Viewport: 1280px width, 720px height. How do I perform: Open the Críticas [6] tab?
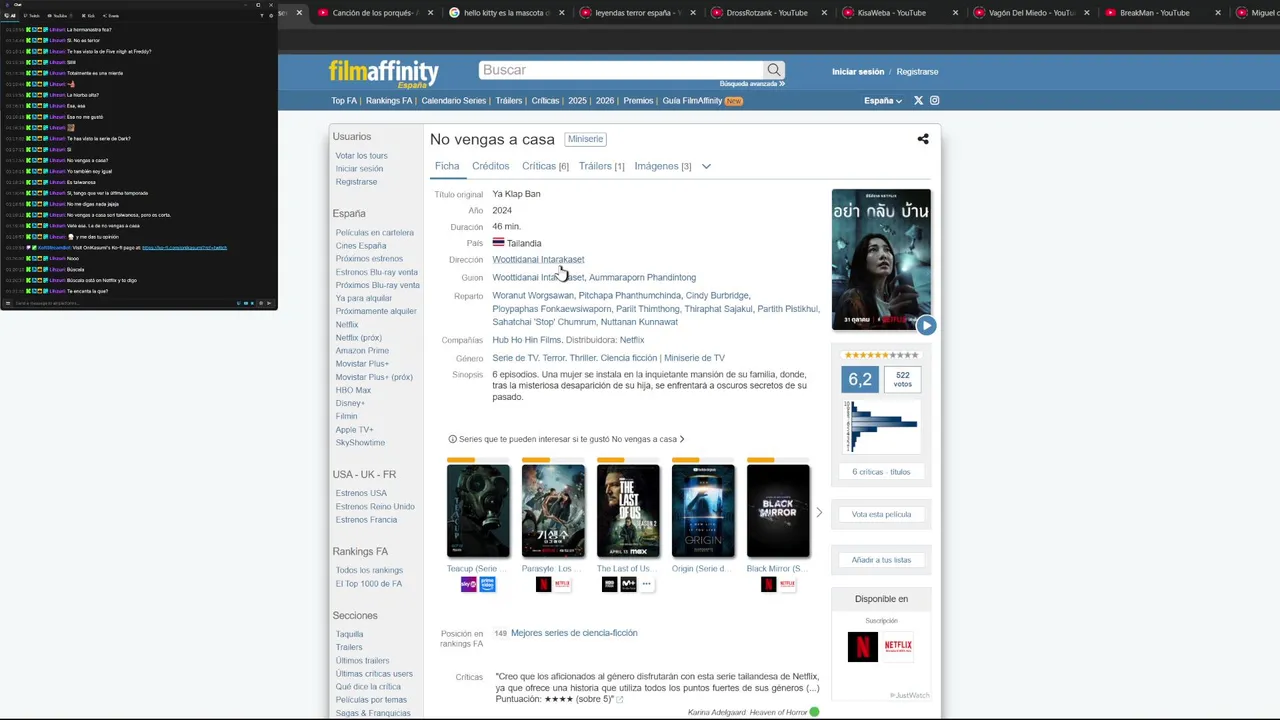(x=545, y=166)
